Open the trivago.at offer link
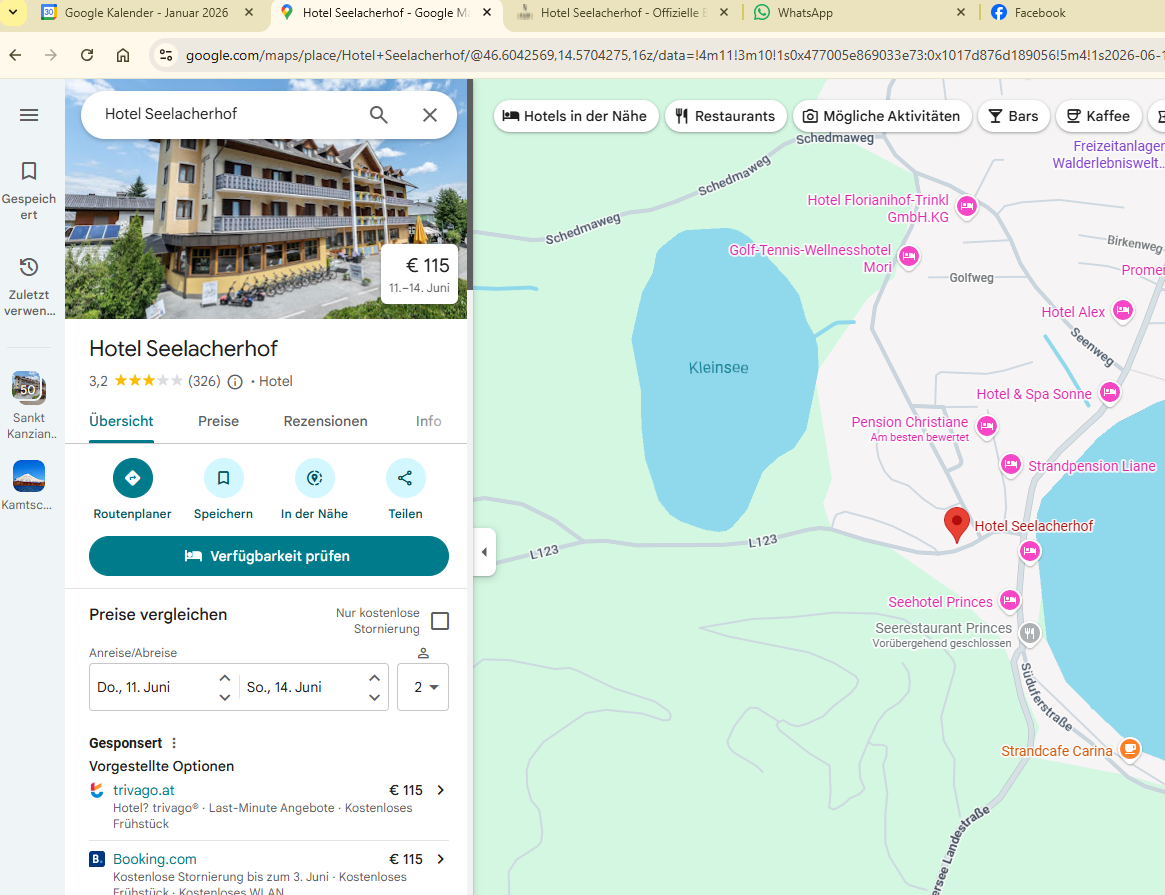 pyautogui.click(x=143, y=790)
